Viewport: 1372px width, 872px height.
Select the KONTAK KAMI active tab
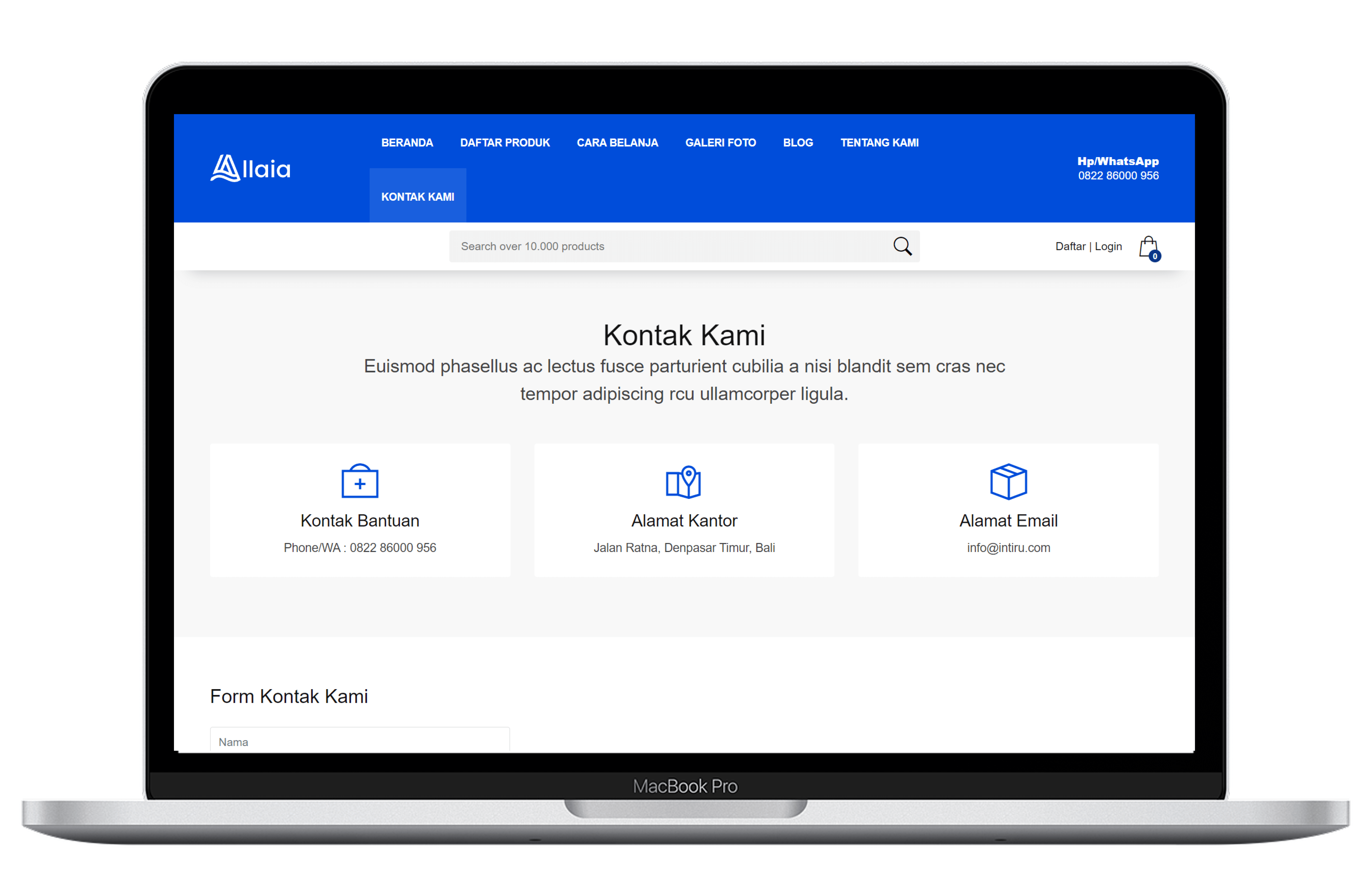pos(418,195)
